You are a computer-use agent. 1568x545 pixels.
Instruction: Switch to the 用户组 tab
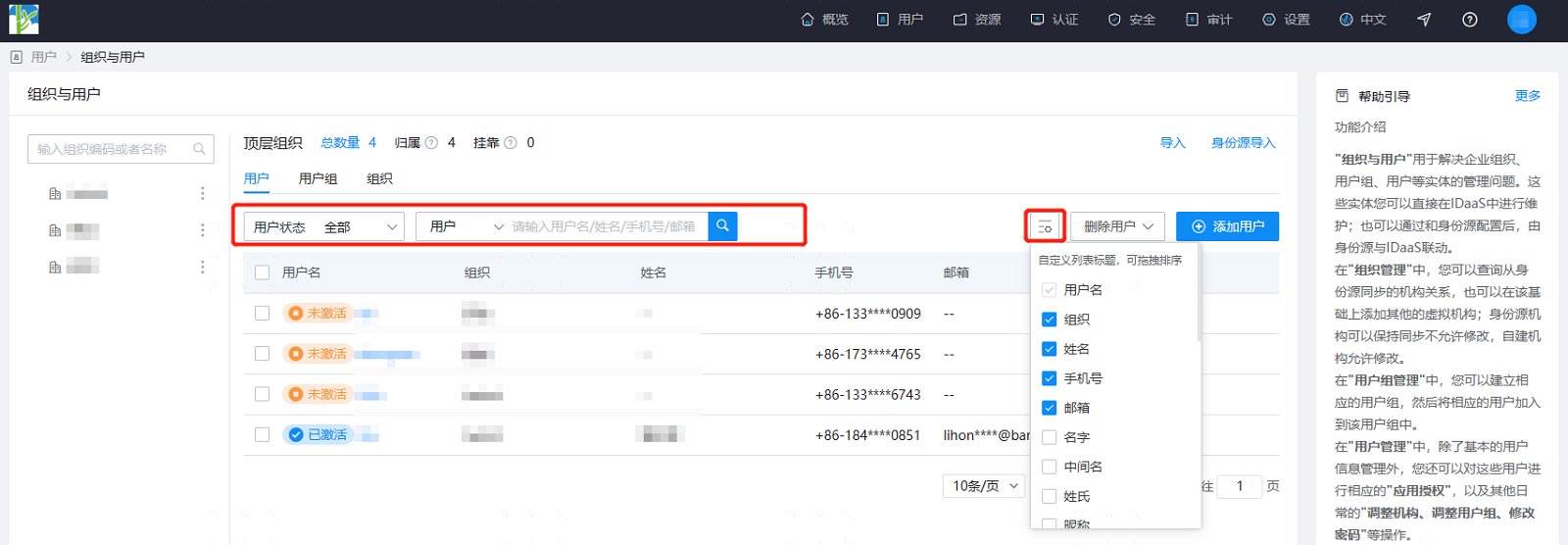(x=318, y=178)
